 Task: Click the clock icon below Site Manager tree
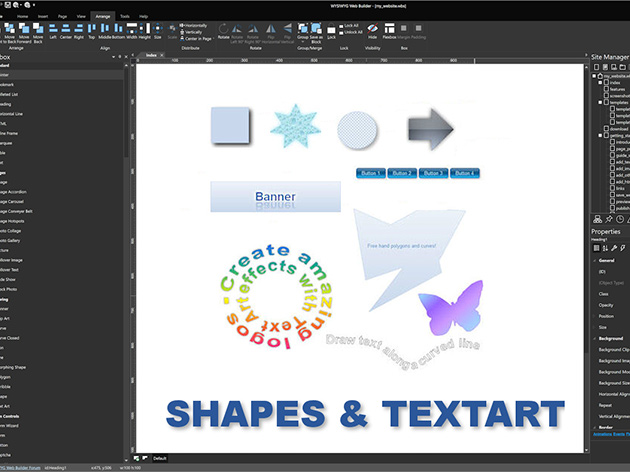(620, 219)
